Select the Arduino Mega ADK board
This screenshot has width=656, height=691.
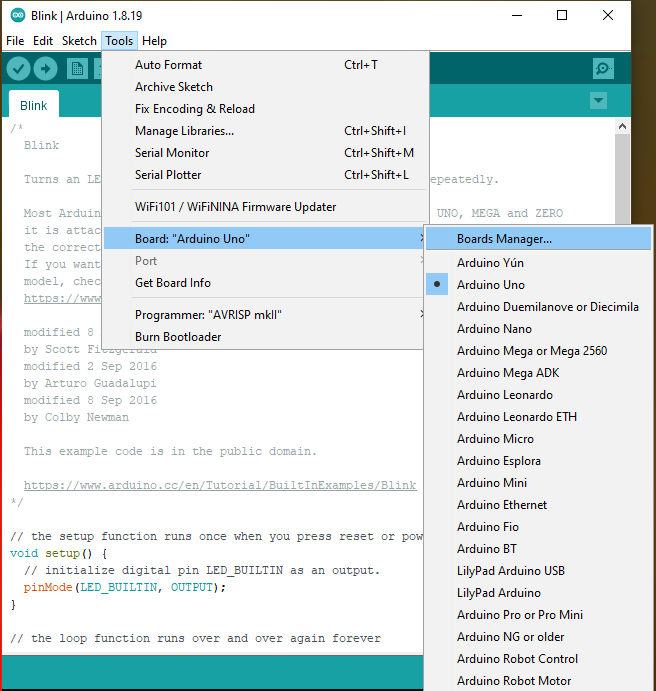point(538,373)
